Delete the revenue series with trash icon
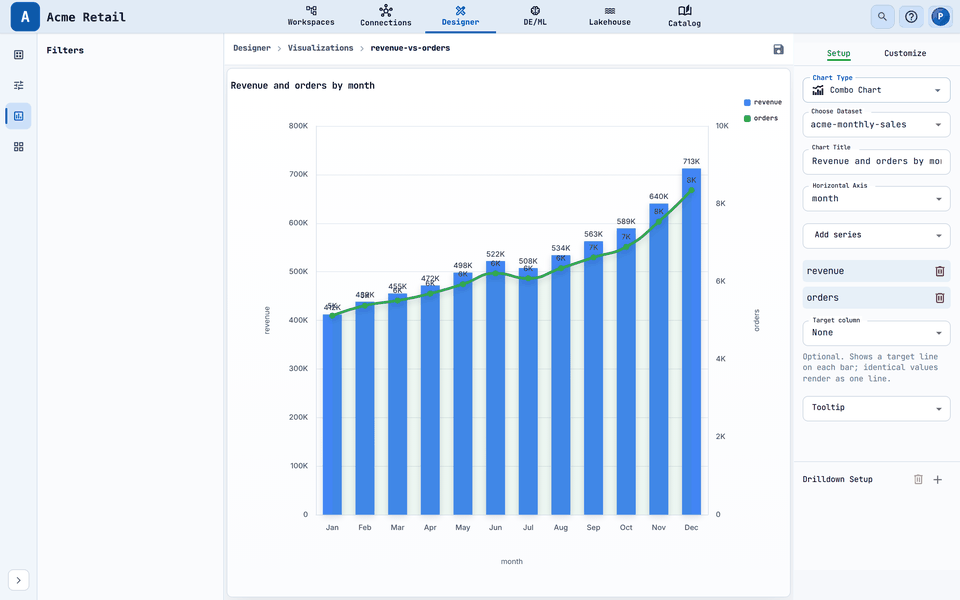This screenshot has width=960, height=600. point(940,271)
